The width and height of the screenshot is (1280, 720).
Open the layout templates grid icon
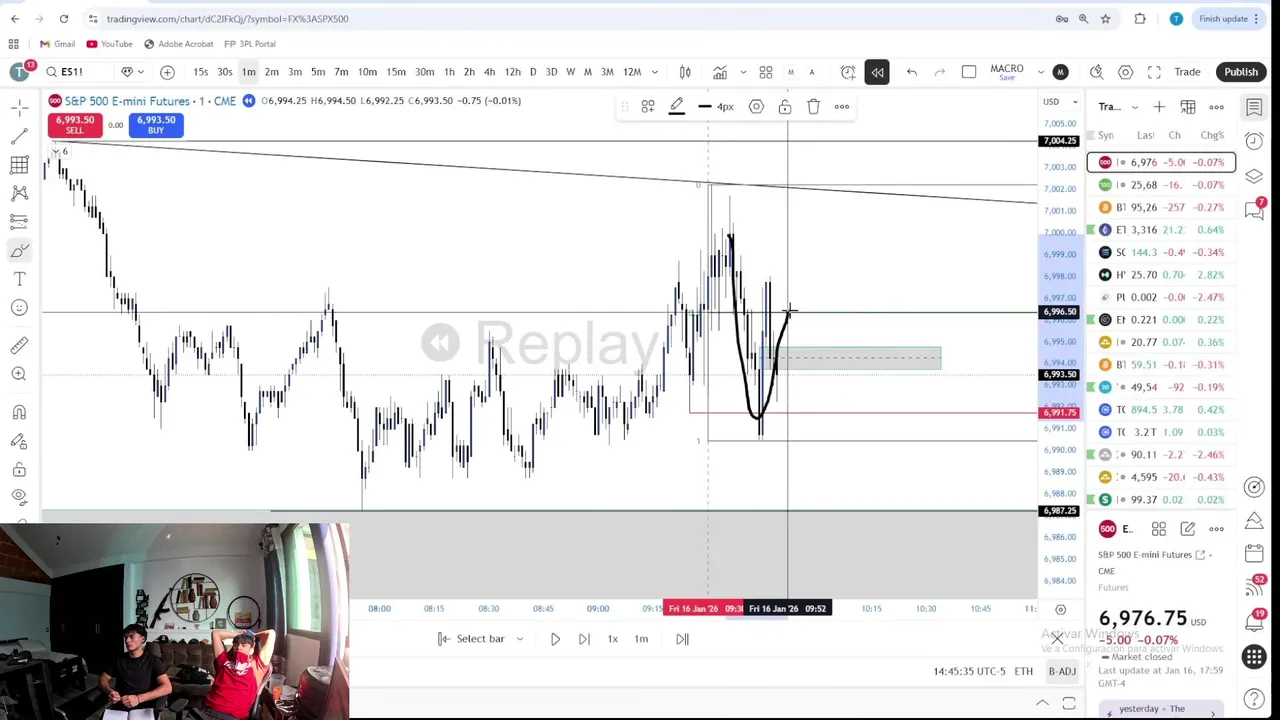[x=766, y=72]
